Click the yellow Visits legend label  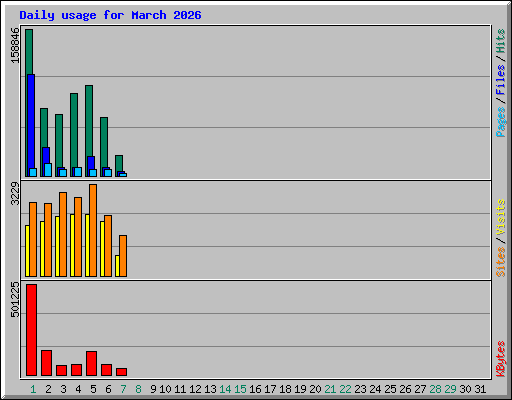point(501,217)
